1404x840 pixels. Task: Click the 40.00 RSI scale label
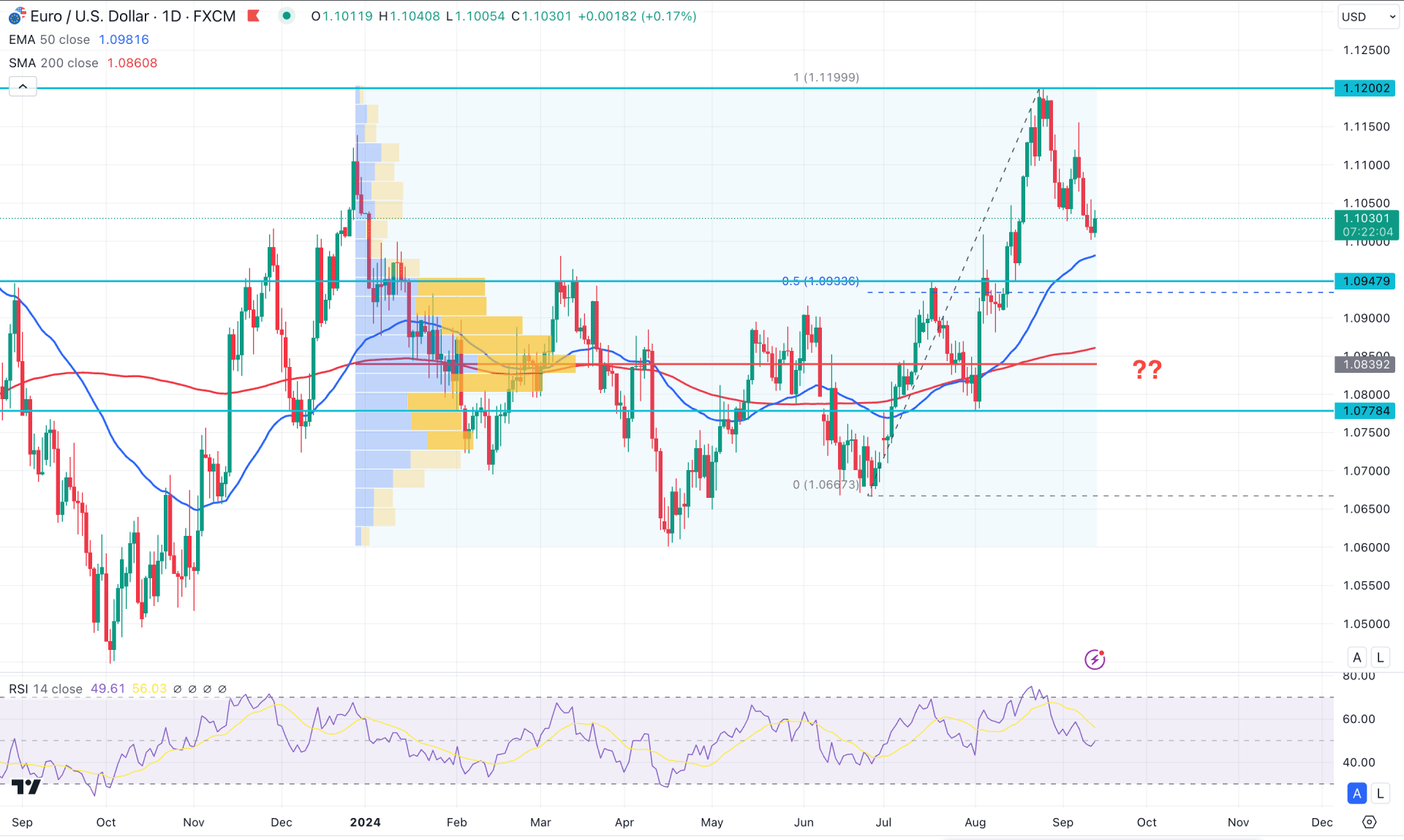(1359, 762)
